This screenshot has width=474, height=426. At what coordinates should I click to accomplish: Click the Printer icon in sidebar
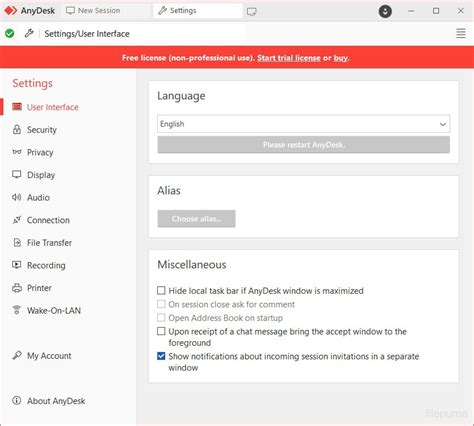click(17, 288)
